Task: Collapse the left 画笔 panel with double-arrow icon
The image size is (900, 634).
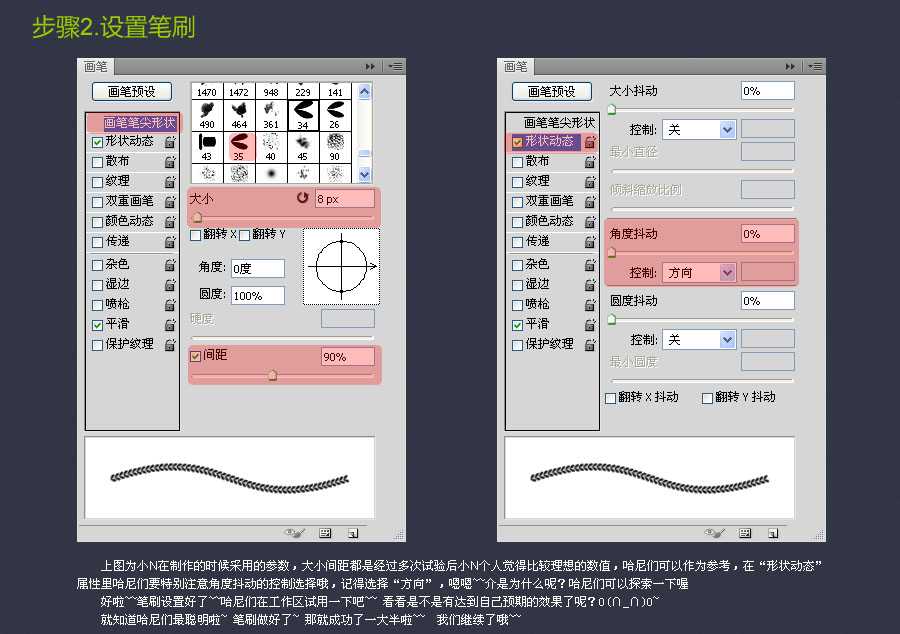Action: [x=370, y=67]
